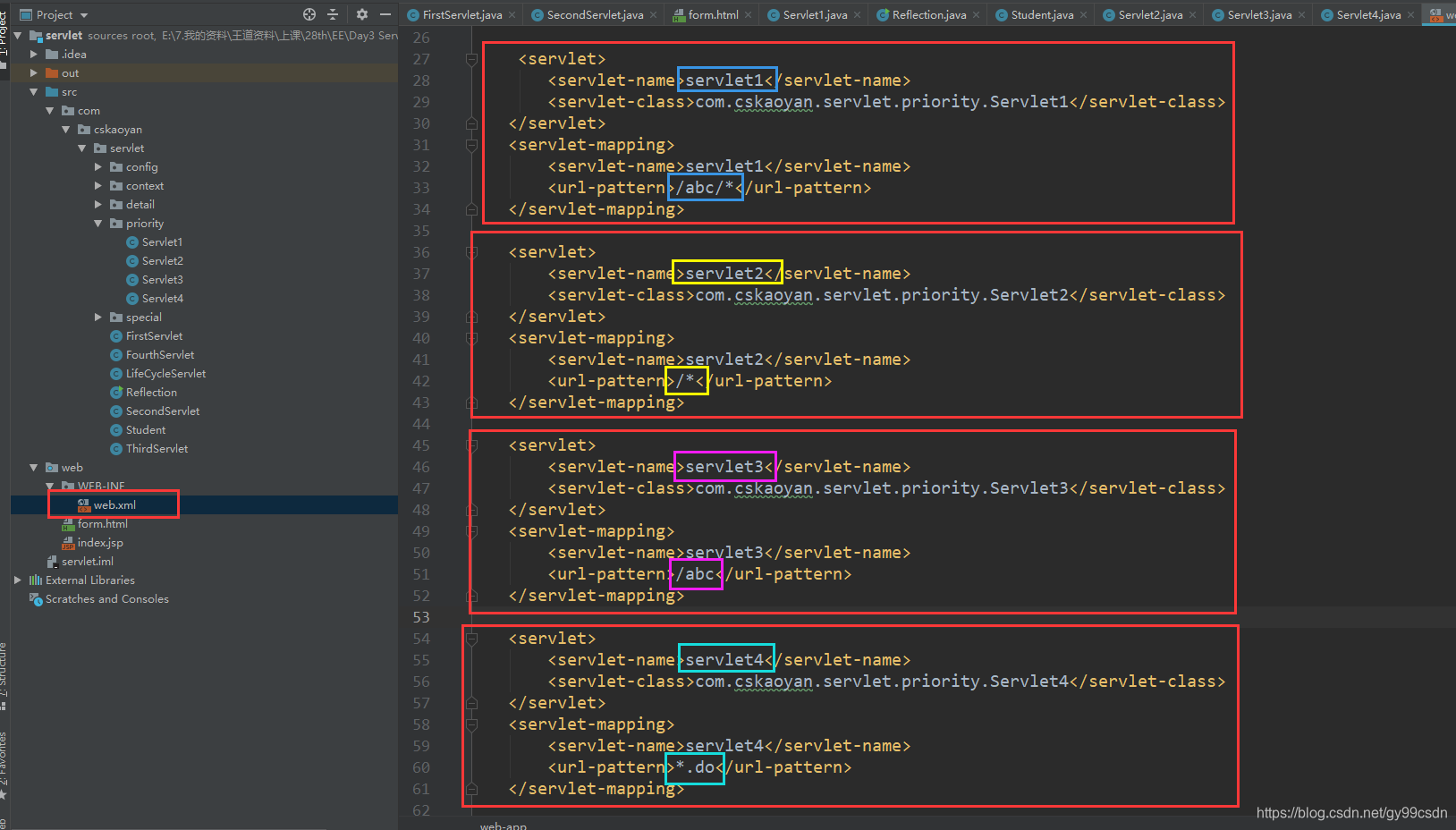Expand the special package
The width and height of the screenshot is (1456, 830).
click(98, 318)
